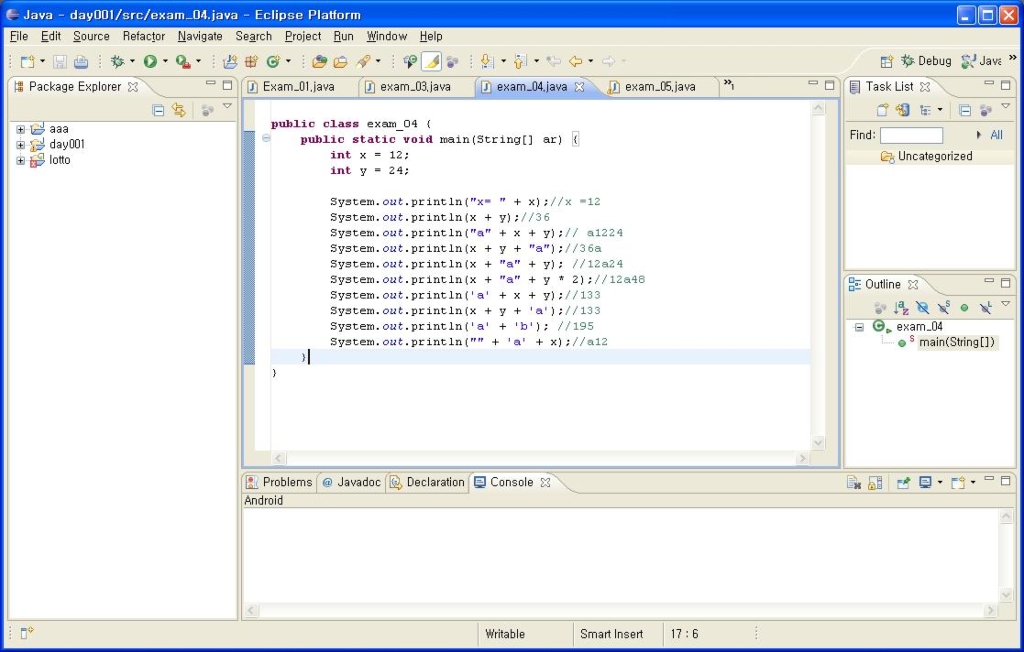Expand the lotto project tree node
The height and width of the screenshot is (652, 1024).
point(21,160)
